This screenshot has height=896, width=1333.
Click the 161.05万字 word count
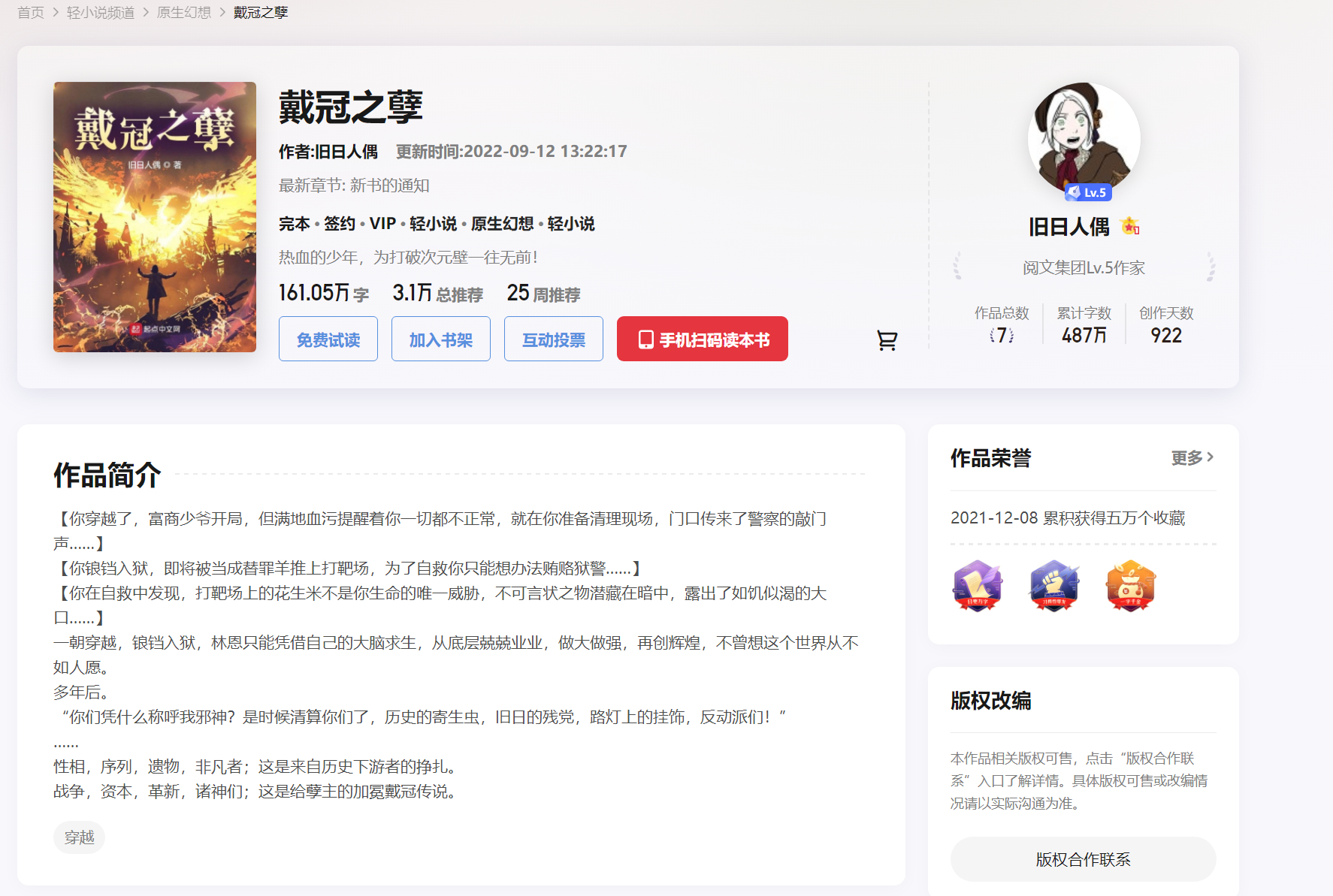point(324,293)
